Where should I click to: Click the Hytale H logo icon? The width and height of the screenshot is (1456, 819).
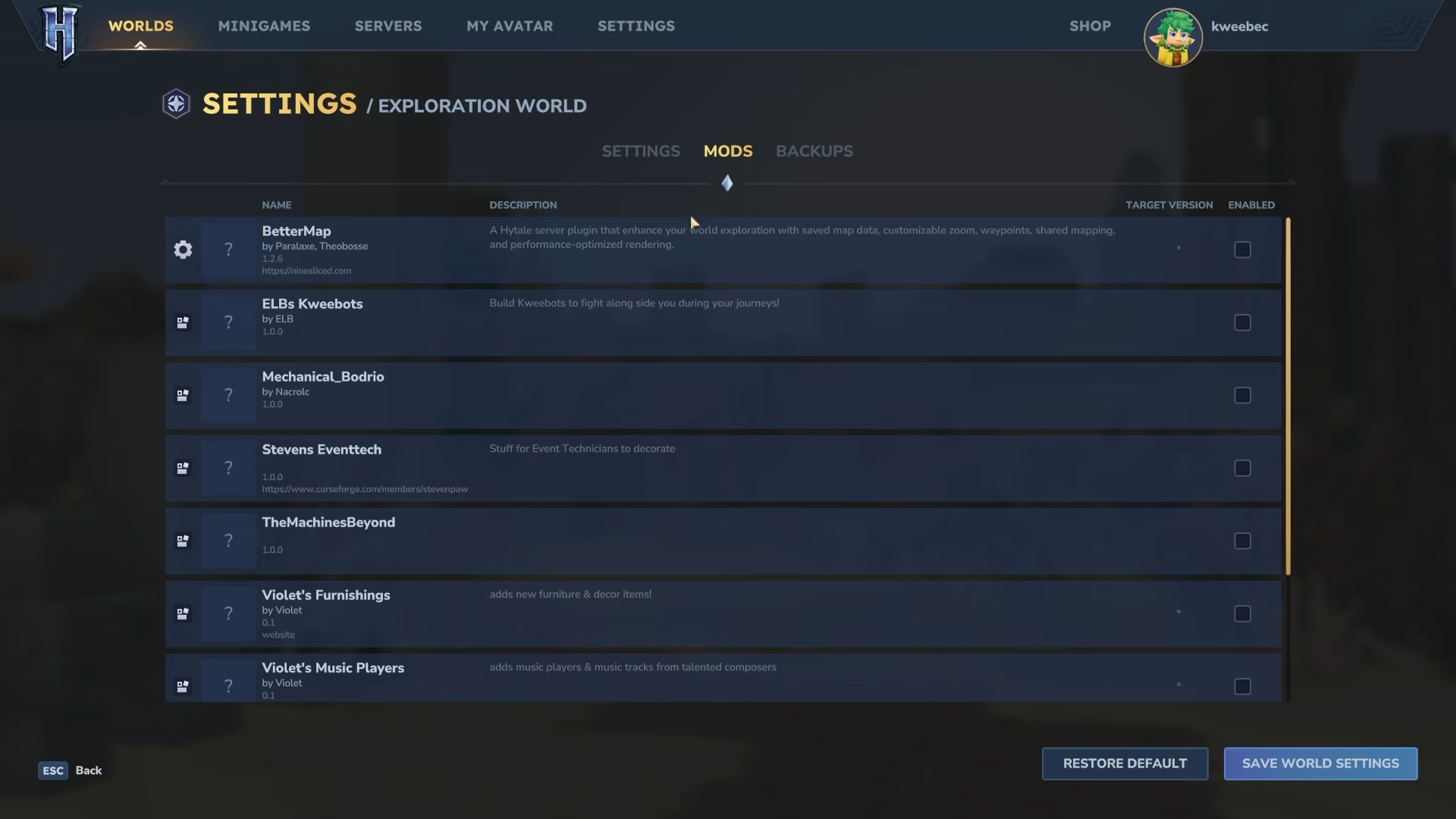[x=60, y=33]
